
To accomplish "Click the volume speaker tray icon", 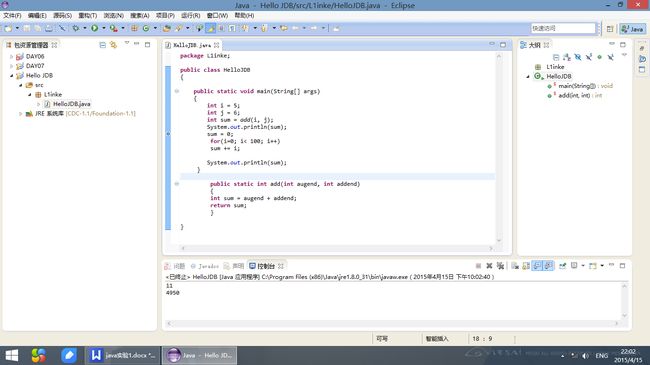I will [585, 356].
